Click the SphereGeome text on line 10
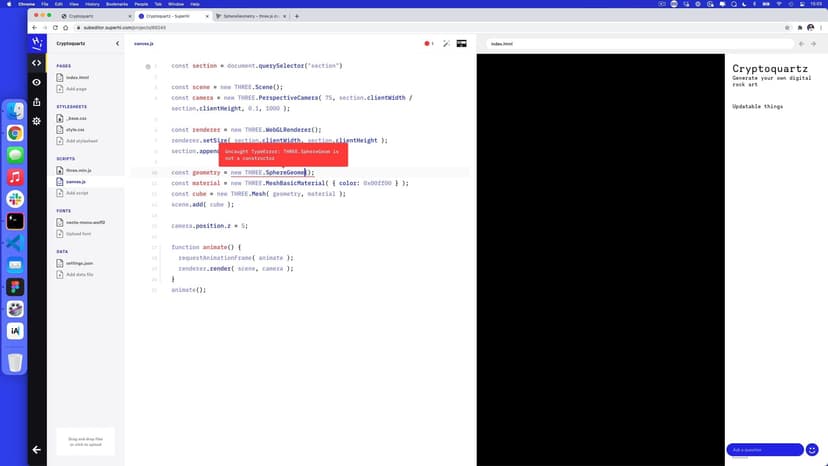This screenshot has height=466, width=828. point(285,173)
